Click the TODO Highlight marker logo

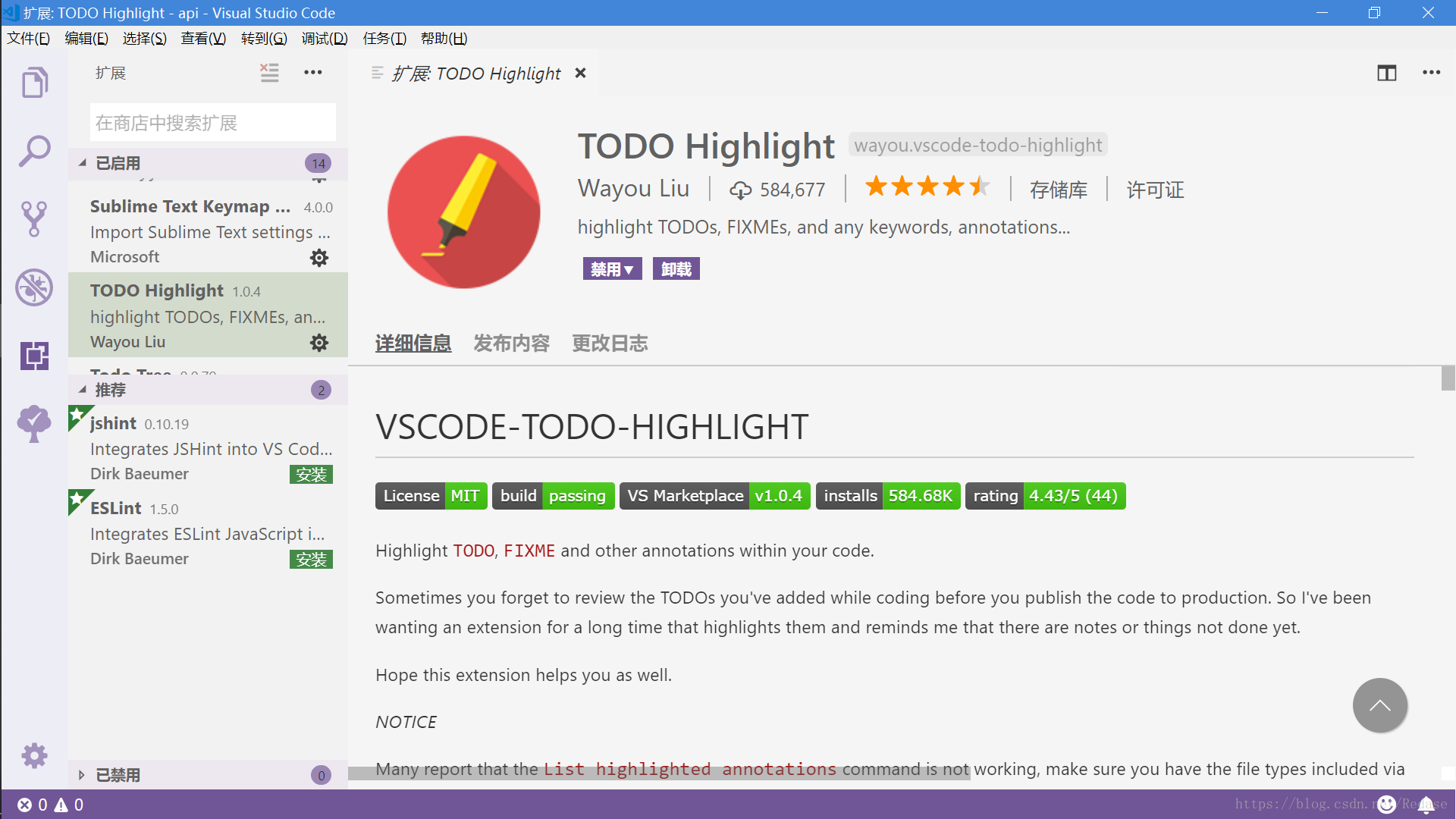tap(463, 212)
